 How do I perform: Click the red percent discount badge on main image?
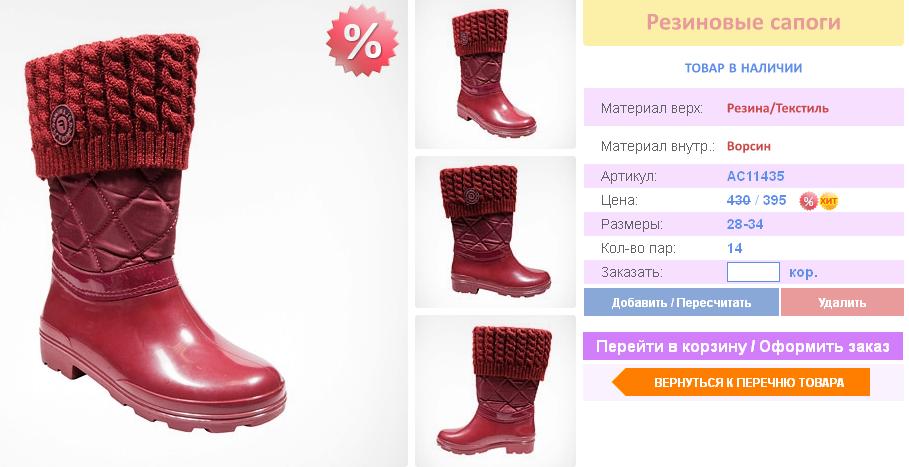point(362,41)
